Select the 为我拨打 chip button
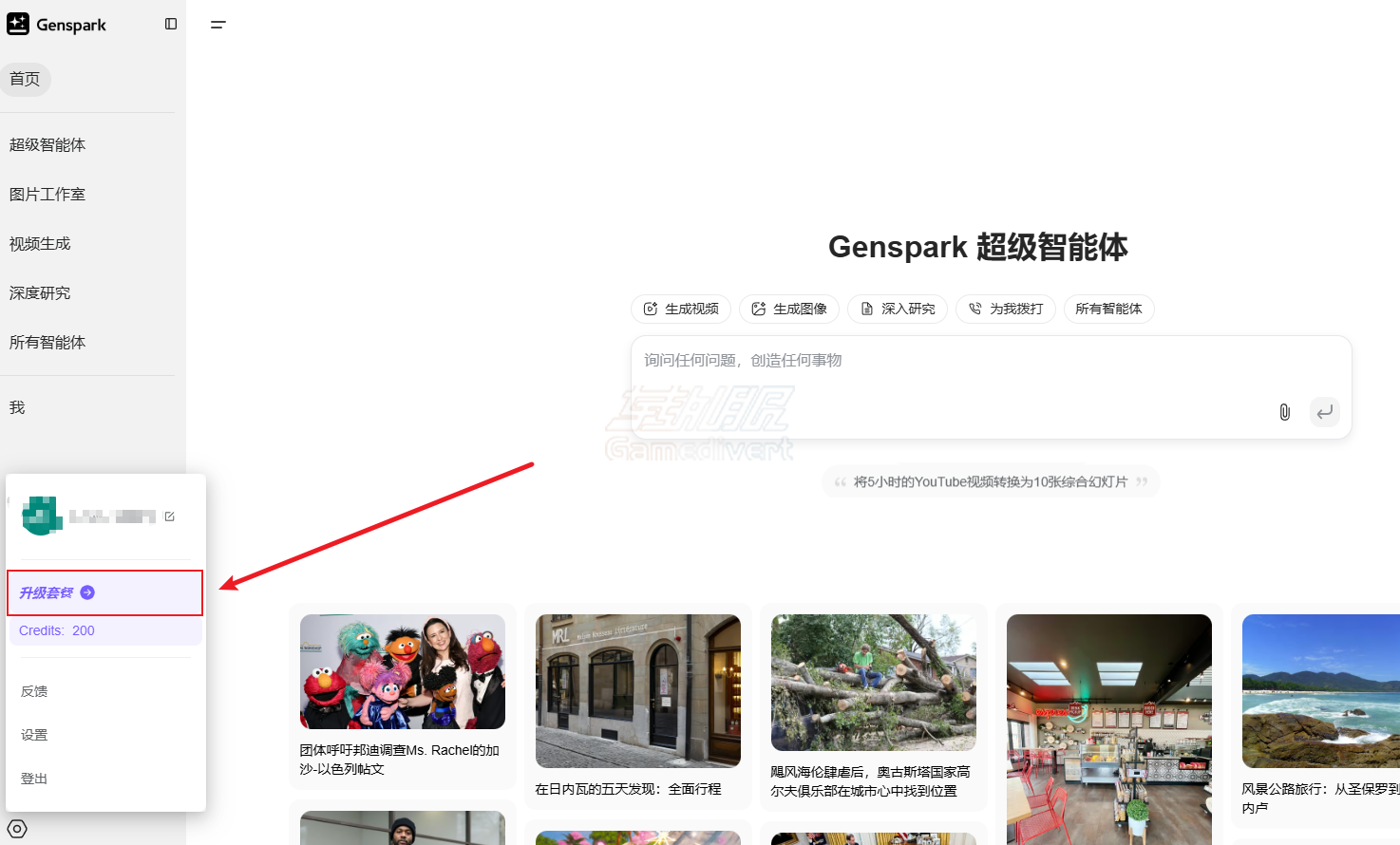The image size is (1400, 845). (x=1006, y=309)
